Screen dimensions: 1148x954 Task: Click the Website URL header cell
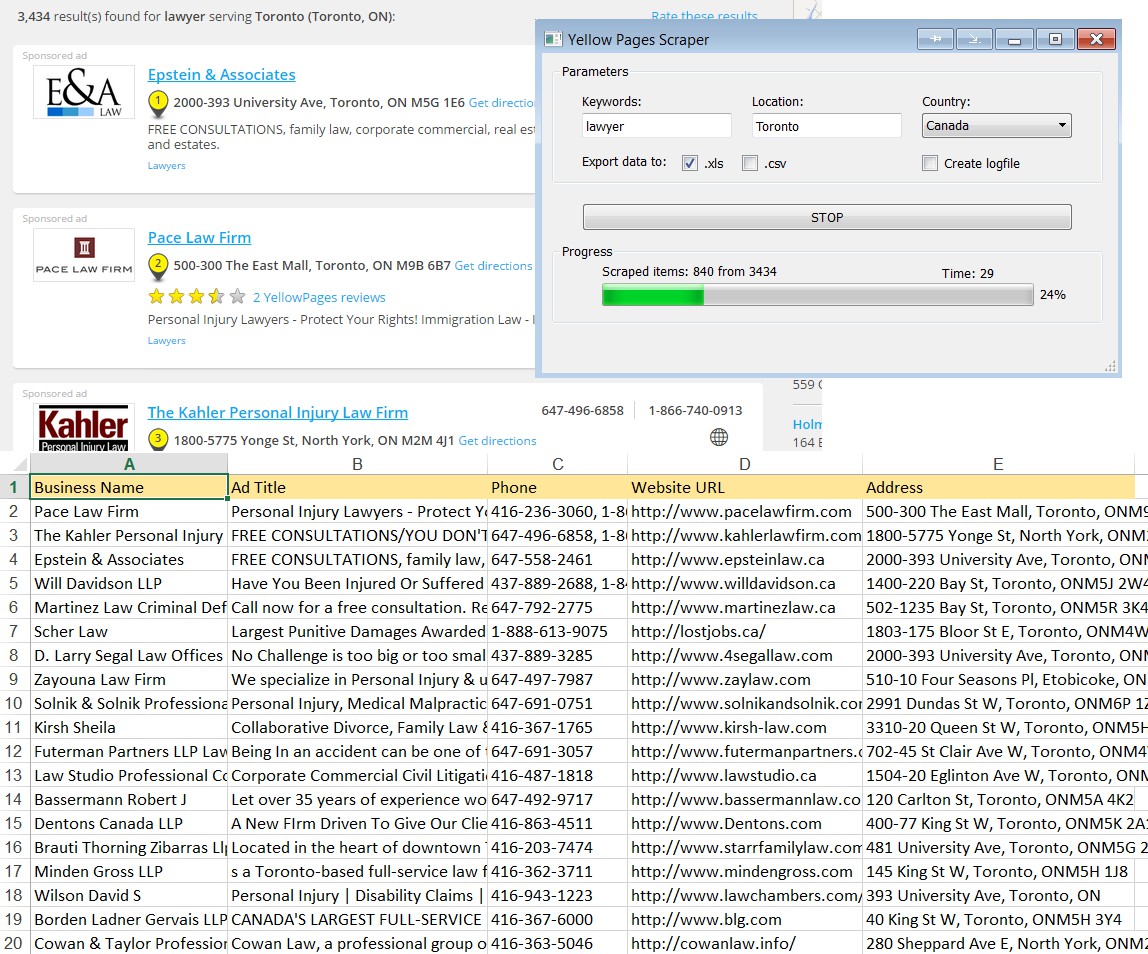[x=745, y=488]
